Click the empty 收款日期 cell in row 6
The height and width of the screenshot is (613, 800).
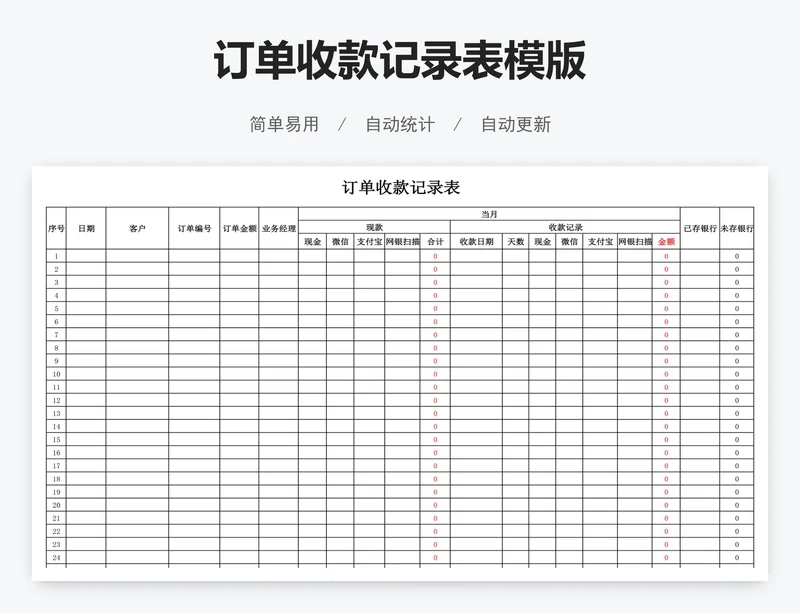(x=477, y=322)
